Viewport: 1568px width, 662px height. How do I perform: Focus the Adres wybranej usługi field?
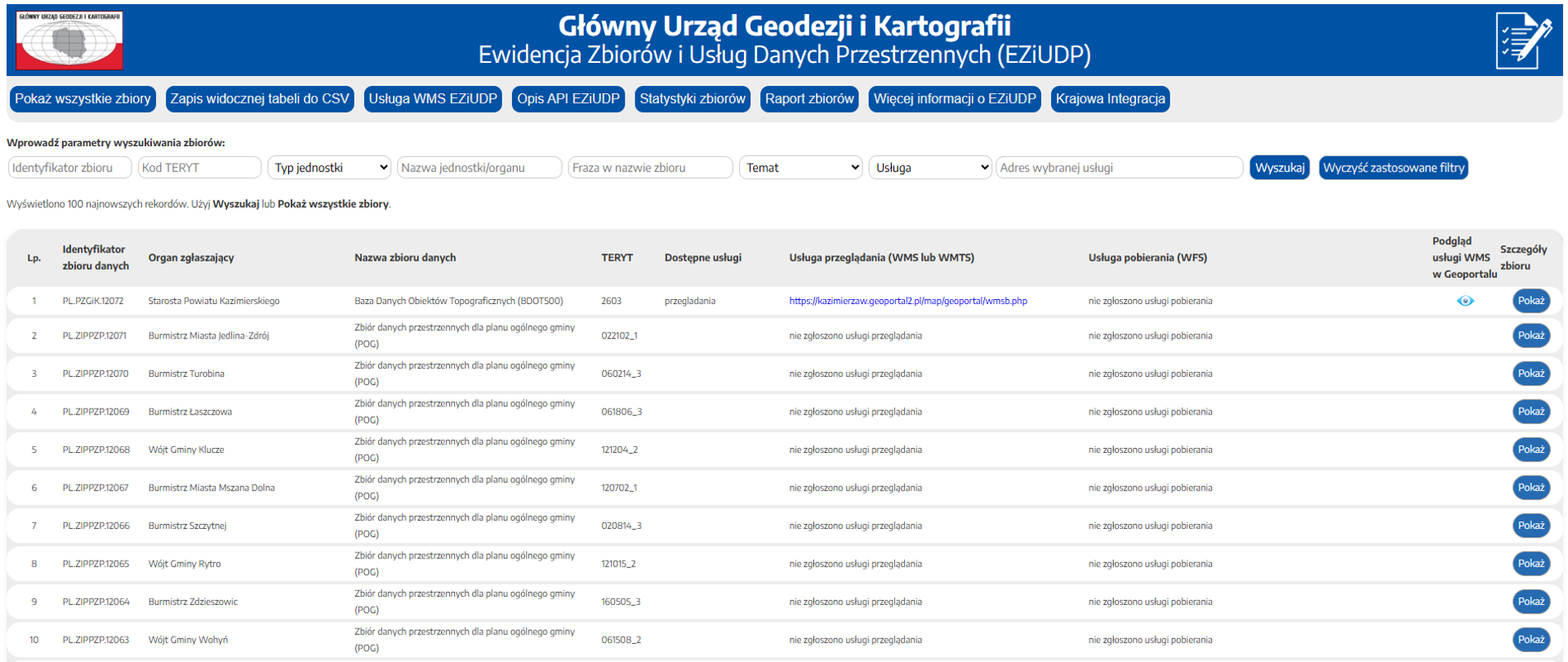[1119, 168]
